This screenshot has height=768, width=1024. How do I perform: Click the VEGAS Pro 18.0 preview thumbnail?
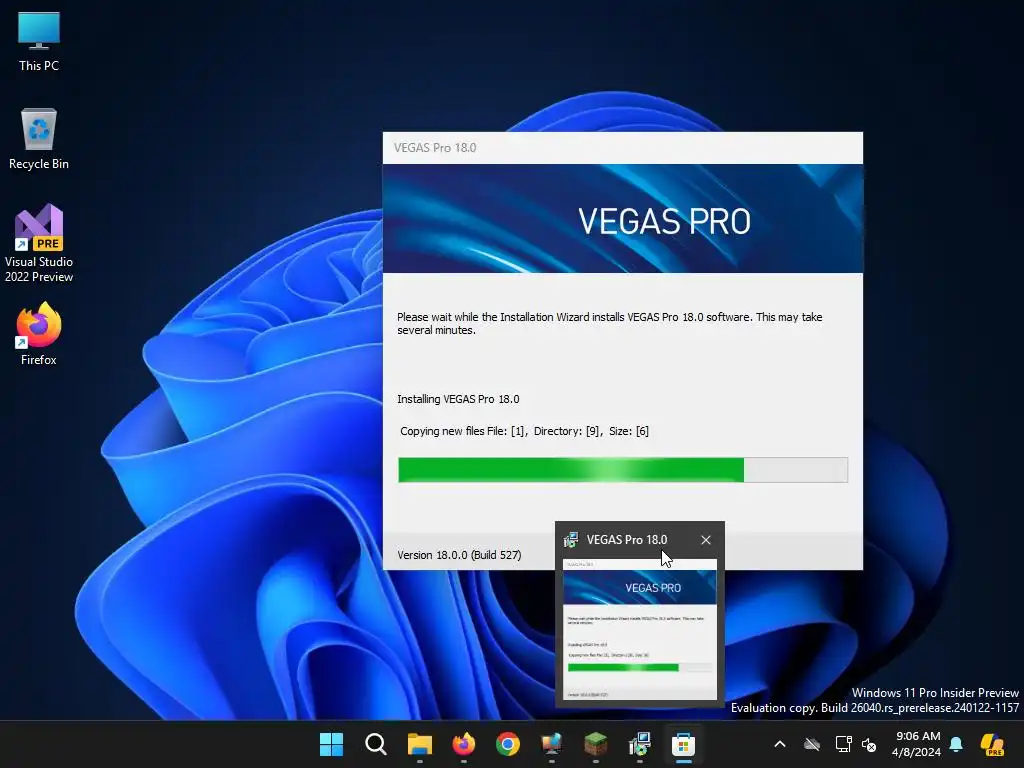pyautogui.click(x=640, y=629)
